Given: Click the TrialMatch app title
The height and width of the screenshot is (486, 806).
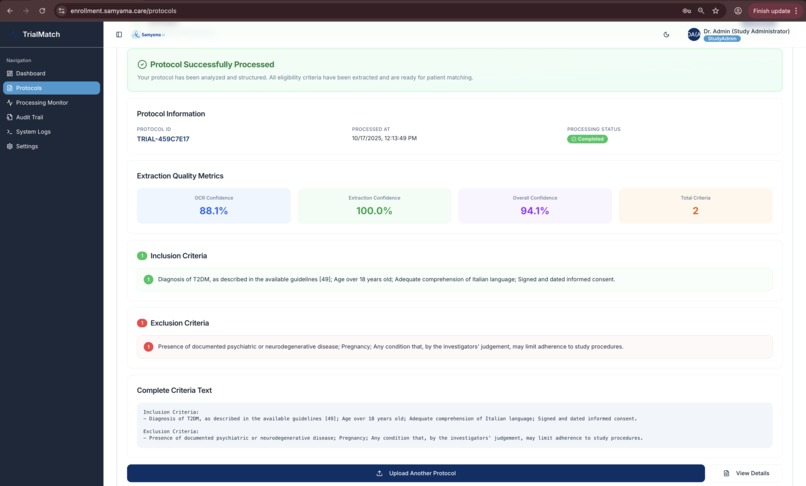Looking at the screenshot, I should pos(41,34).
